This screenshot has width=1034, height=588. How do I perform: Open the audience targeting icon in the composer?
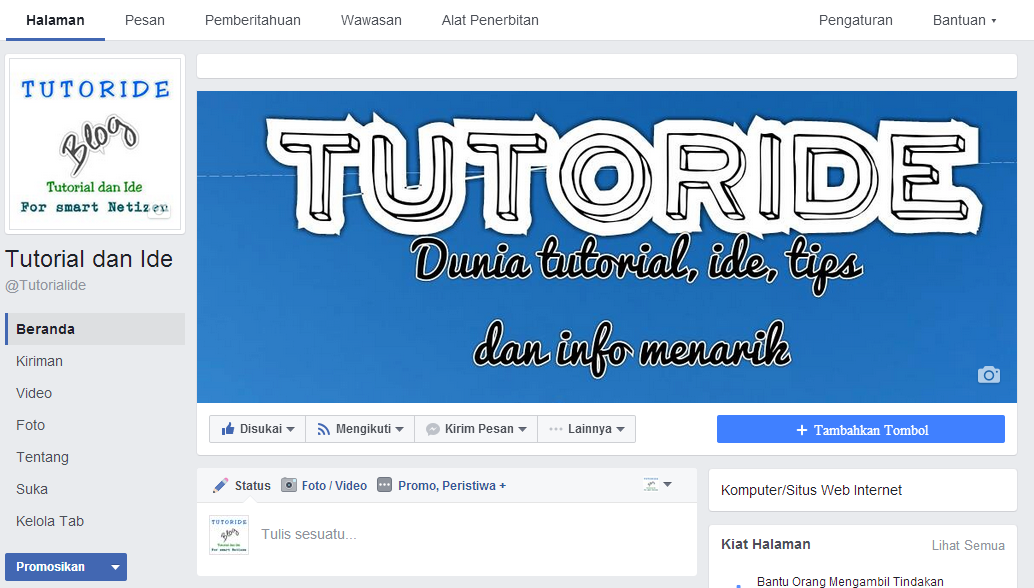(653, 482)
